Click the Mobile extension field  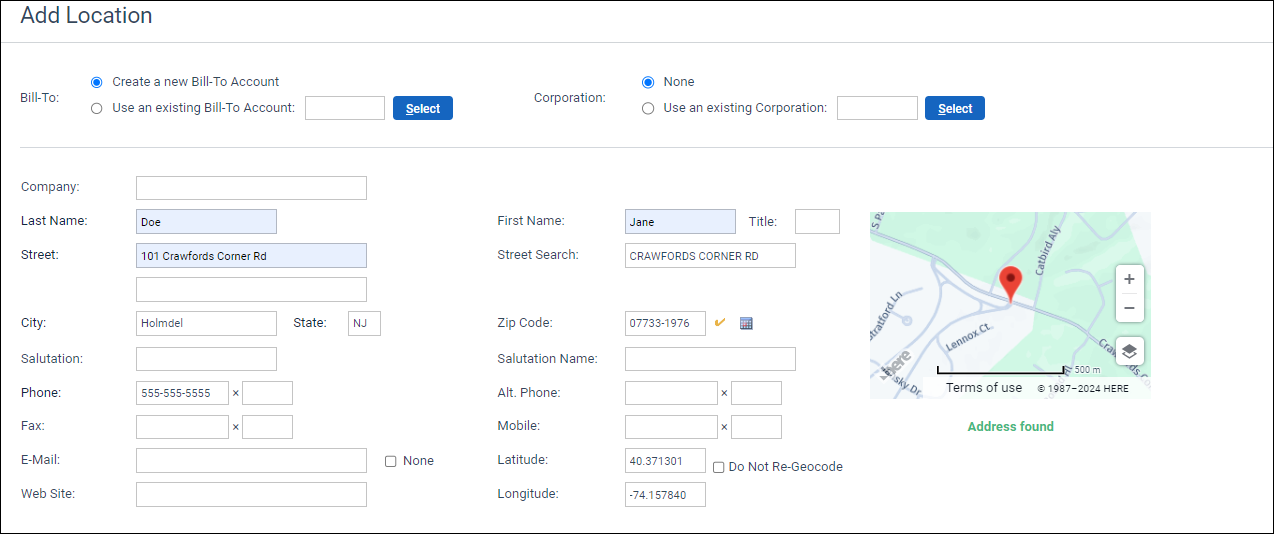pyautogui.click(x=756, y=427)
